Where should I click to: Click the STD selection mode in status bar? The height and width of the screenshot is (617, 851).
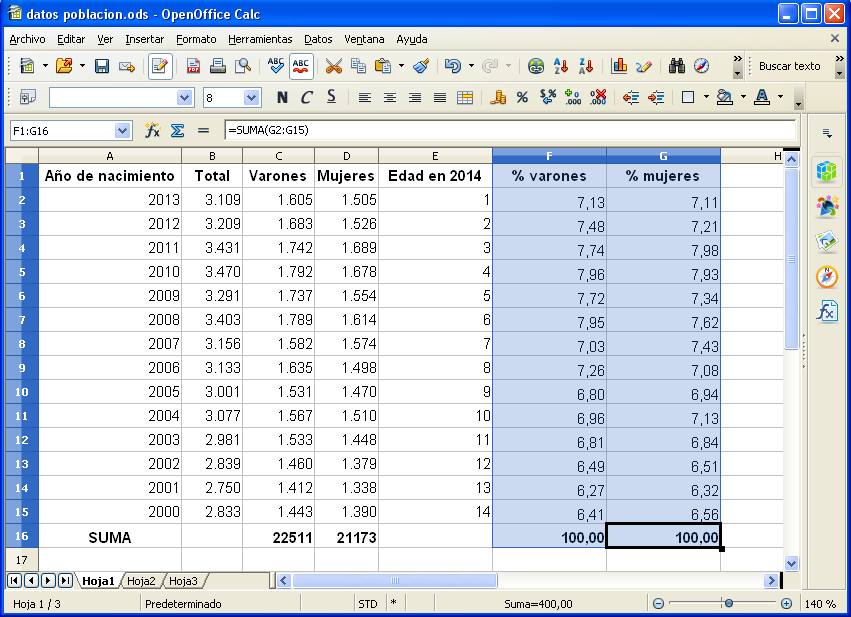coord(368,604)
